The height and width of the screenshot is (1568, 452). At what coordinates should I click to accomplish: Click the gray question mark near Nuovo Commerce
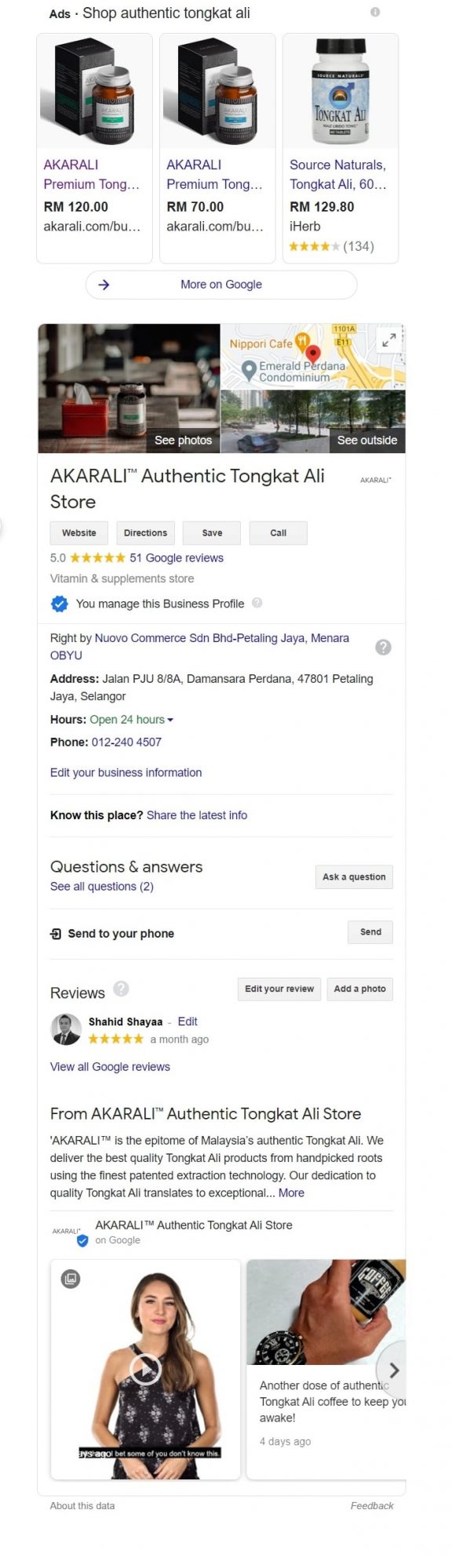[383, 647]
